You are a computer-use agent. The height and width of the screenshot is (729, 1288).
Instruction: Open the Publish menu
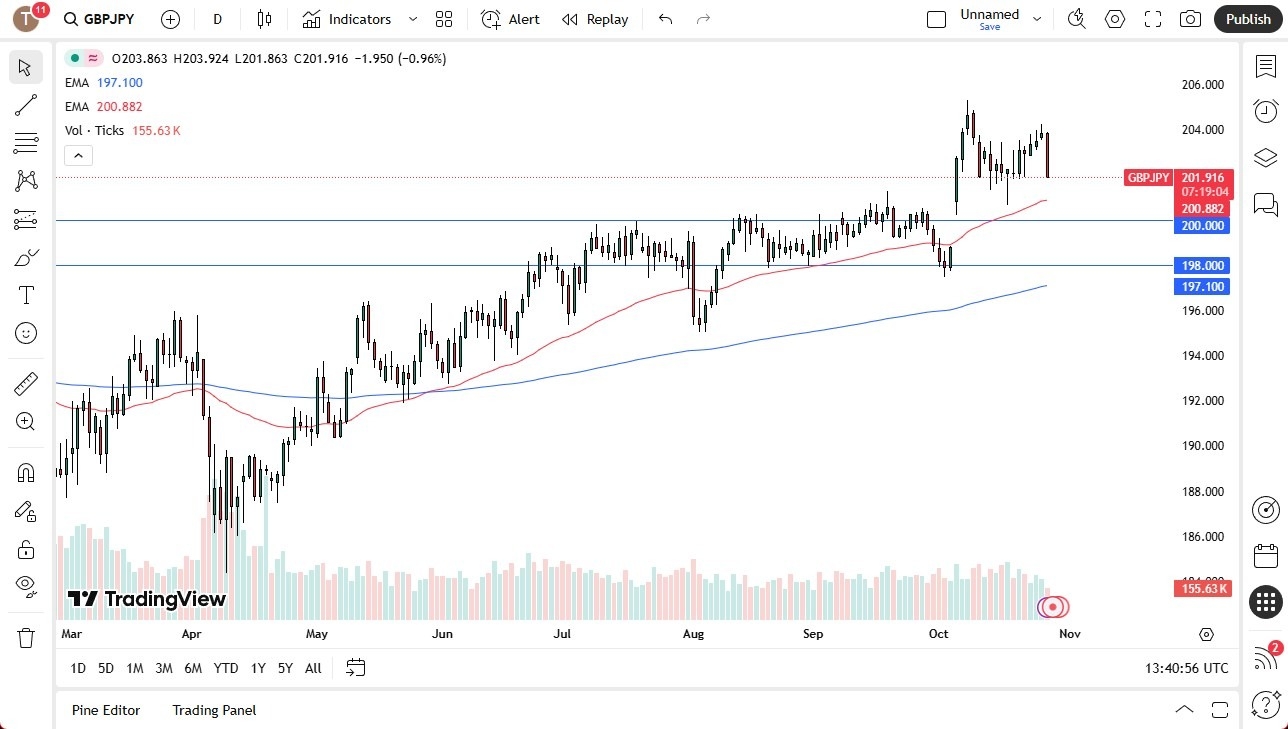[x=1248, y=19]
